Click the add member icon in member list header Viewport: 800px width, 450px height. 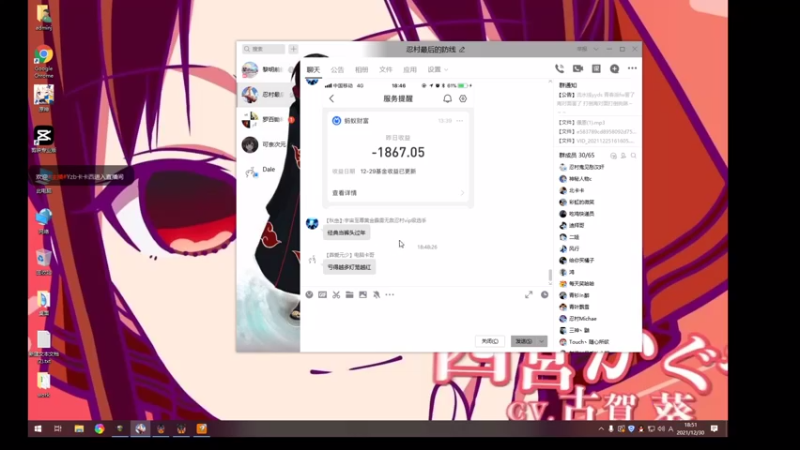pos(623,156)
